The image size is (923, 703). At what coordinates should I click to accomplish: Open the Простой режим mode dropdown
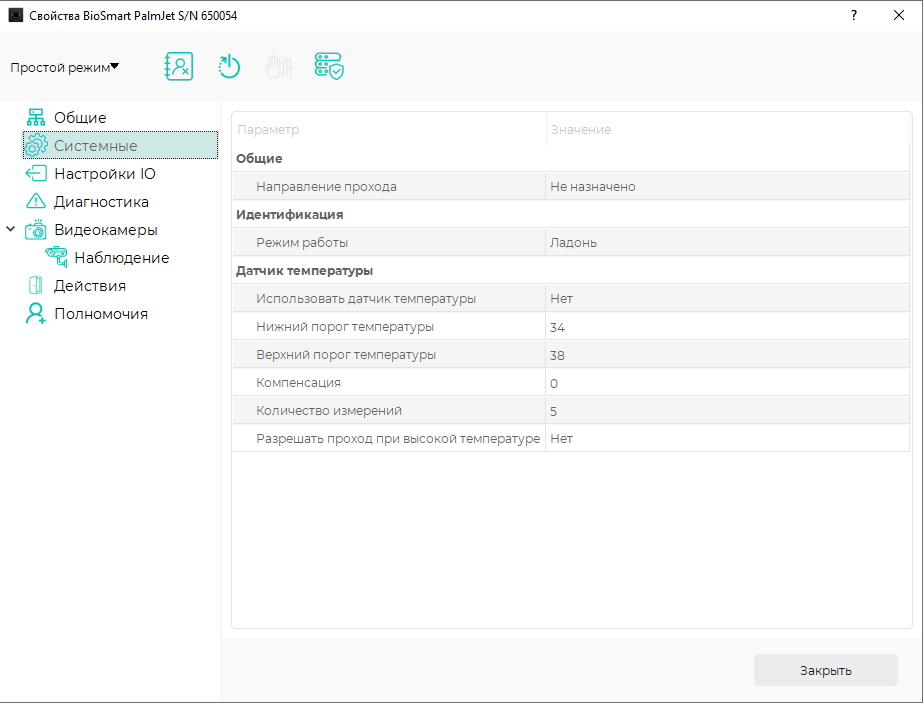pos(65,67)
